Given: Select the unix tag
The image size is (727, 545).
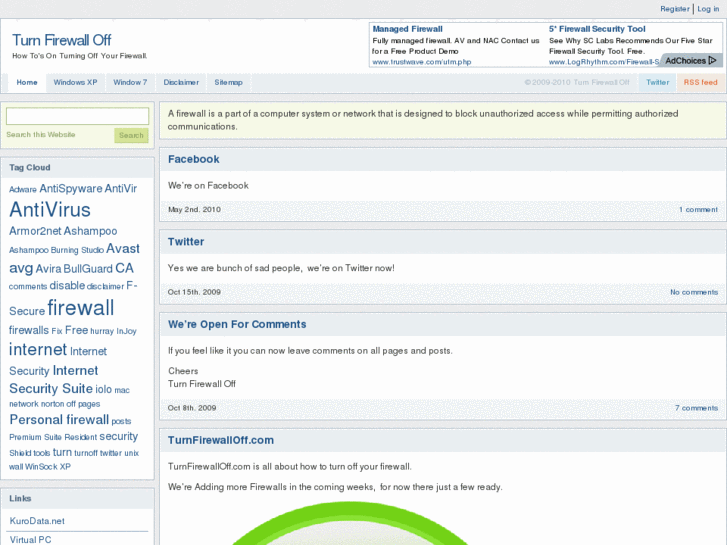Looking at the screenshot, I should (x=131, y=453).
